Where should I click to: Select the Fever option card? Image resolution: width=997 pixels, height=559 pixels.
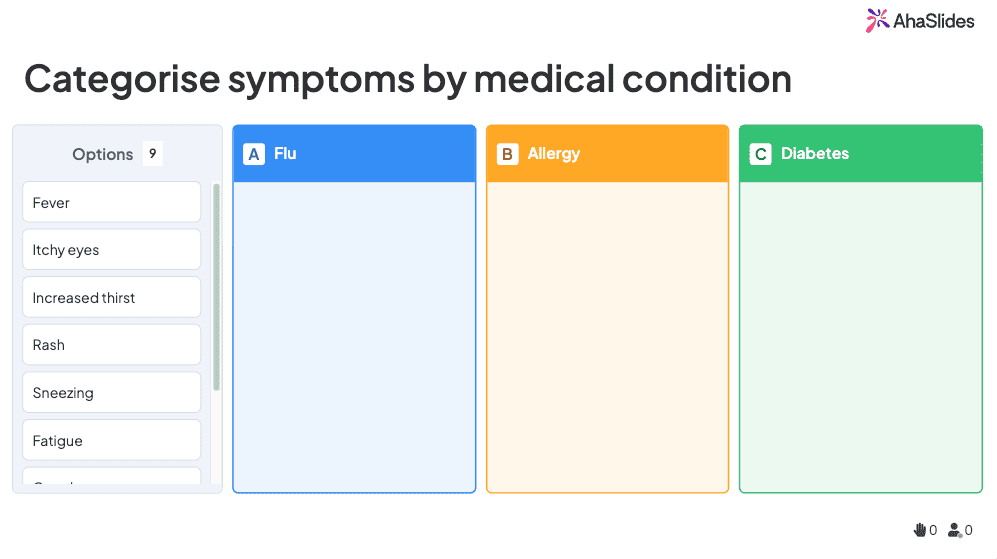coord(111,202)
